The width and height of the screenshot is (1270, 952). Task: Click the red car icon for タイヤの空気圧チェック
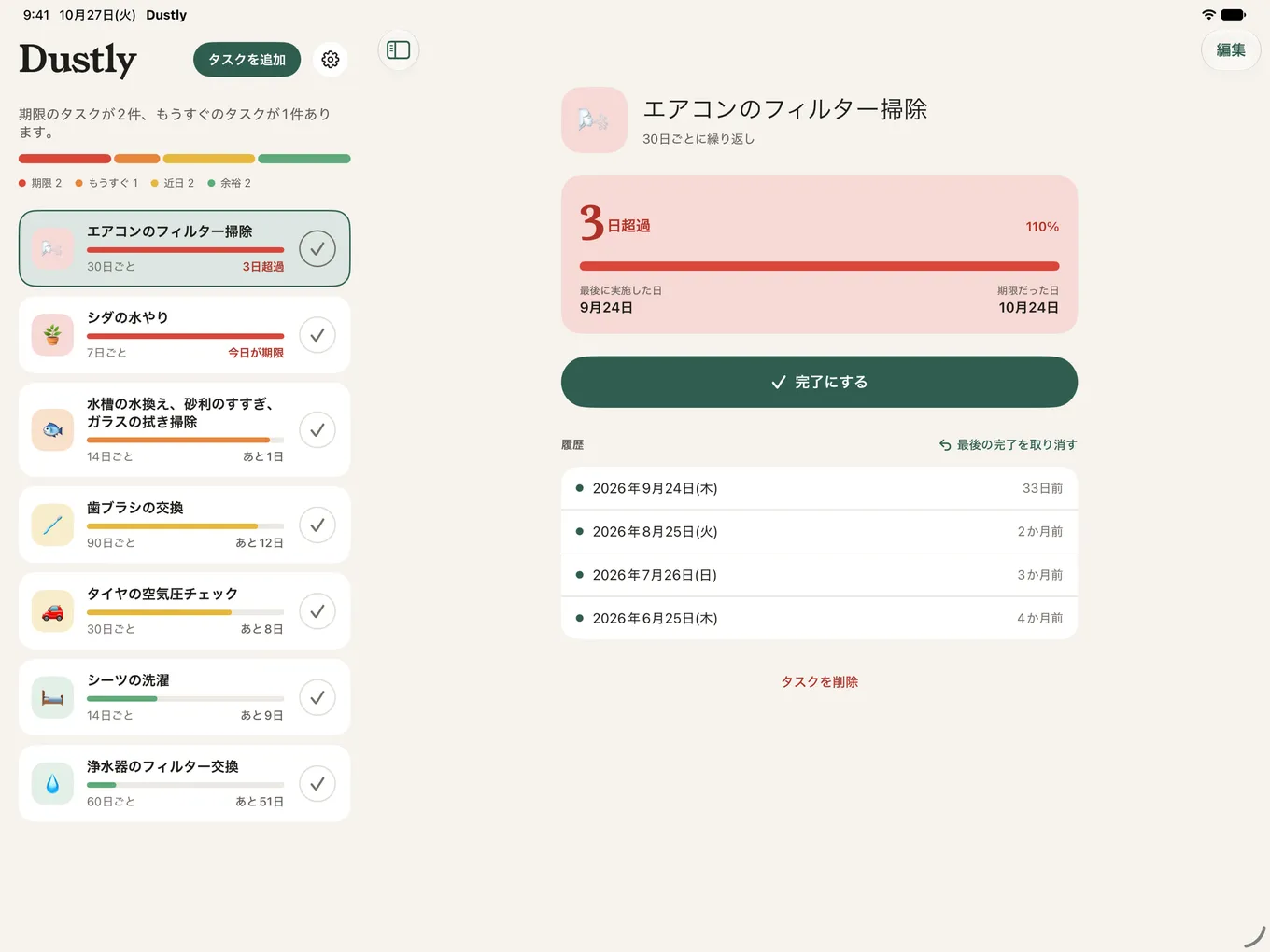point(52,611)
